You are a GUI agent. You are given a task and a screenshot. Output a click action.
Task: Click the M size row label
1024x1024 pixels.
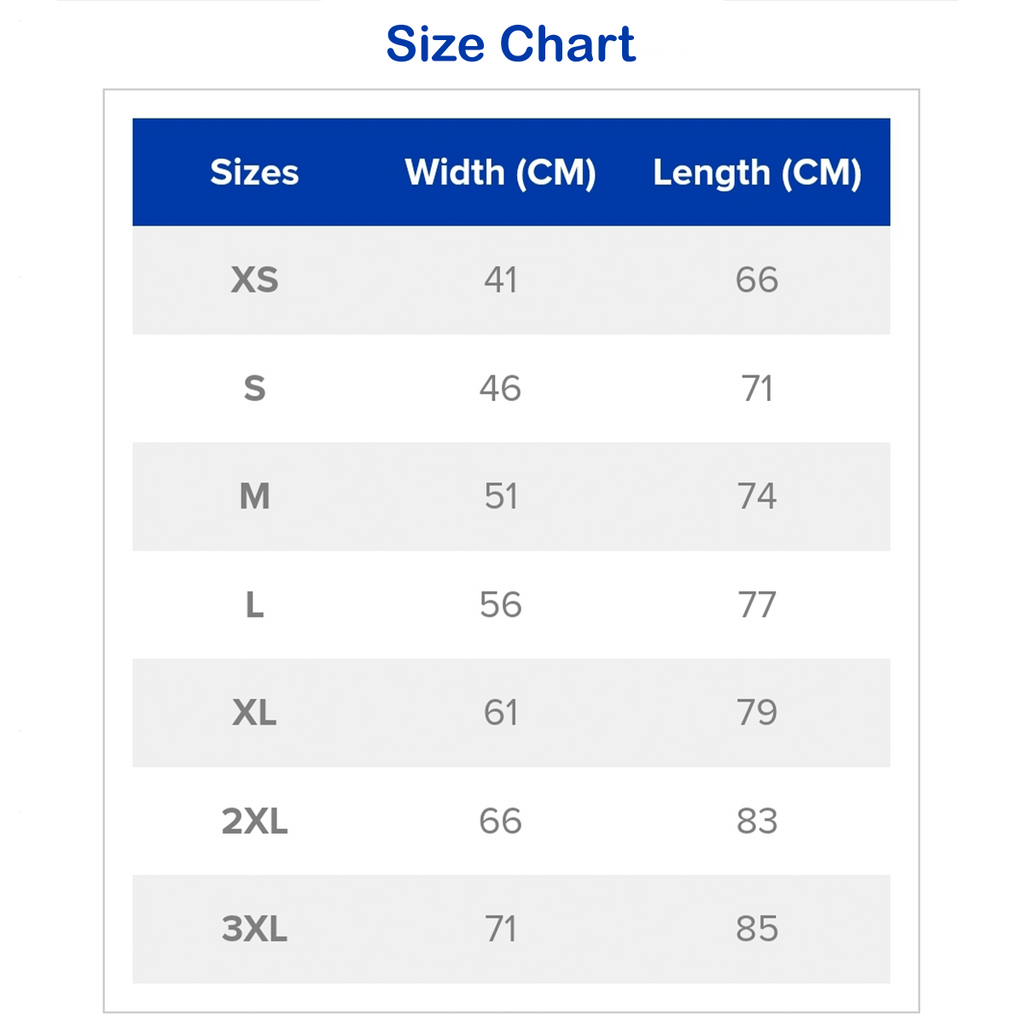255,496
